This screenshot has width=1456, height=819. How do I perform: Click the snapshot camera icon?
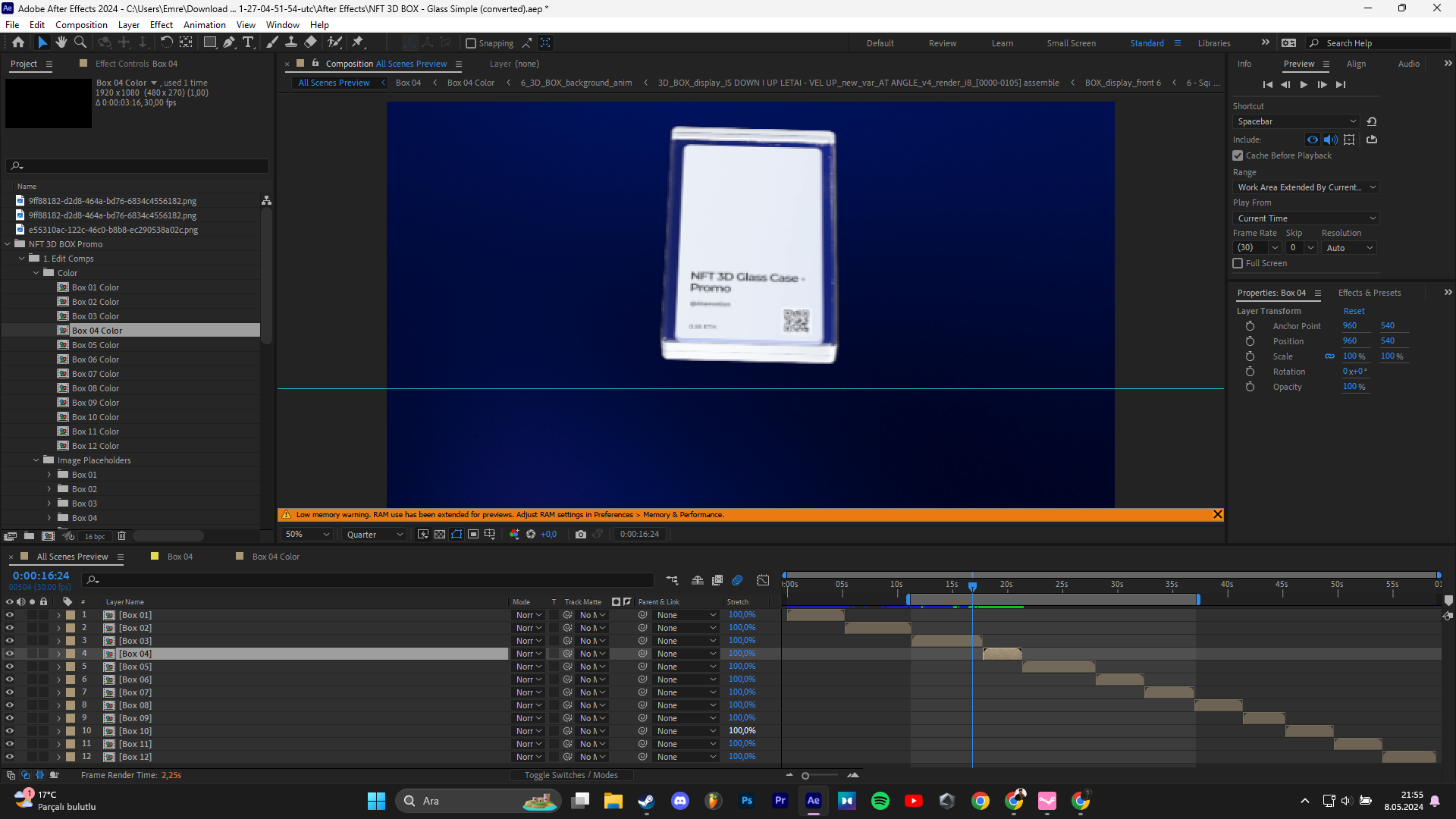tap(581, 534)
